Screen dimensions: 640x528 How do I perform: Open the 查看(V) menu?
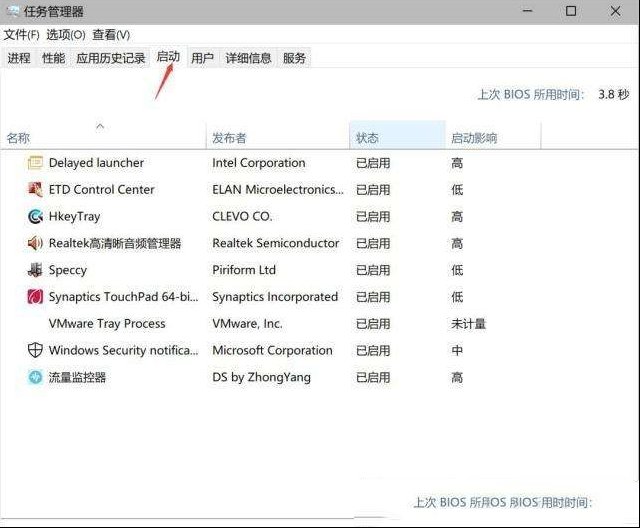[111, 35]
